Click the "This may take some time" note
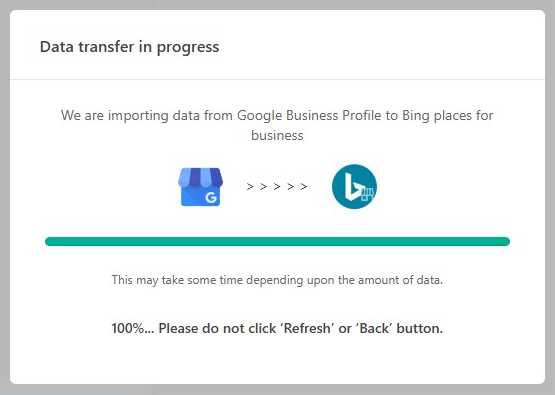 (x=277, y=280)
